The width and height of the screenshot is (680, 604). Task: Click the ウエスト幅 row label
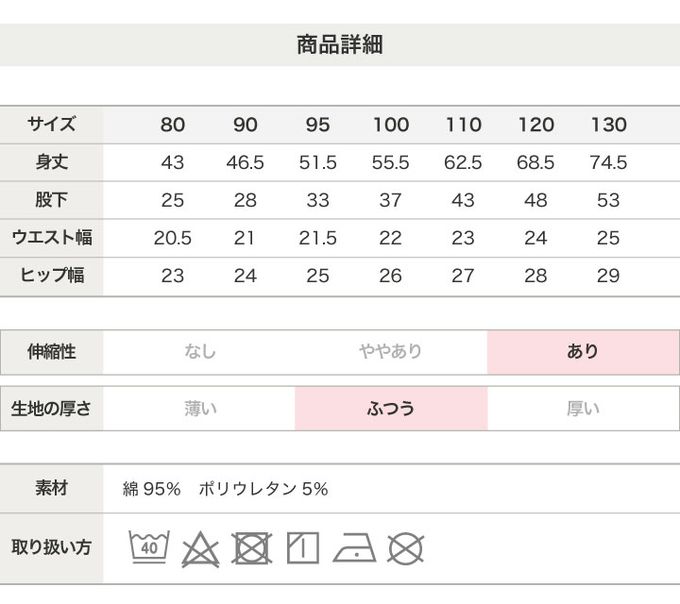point(51,238)
